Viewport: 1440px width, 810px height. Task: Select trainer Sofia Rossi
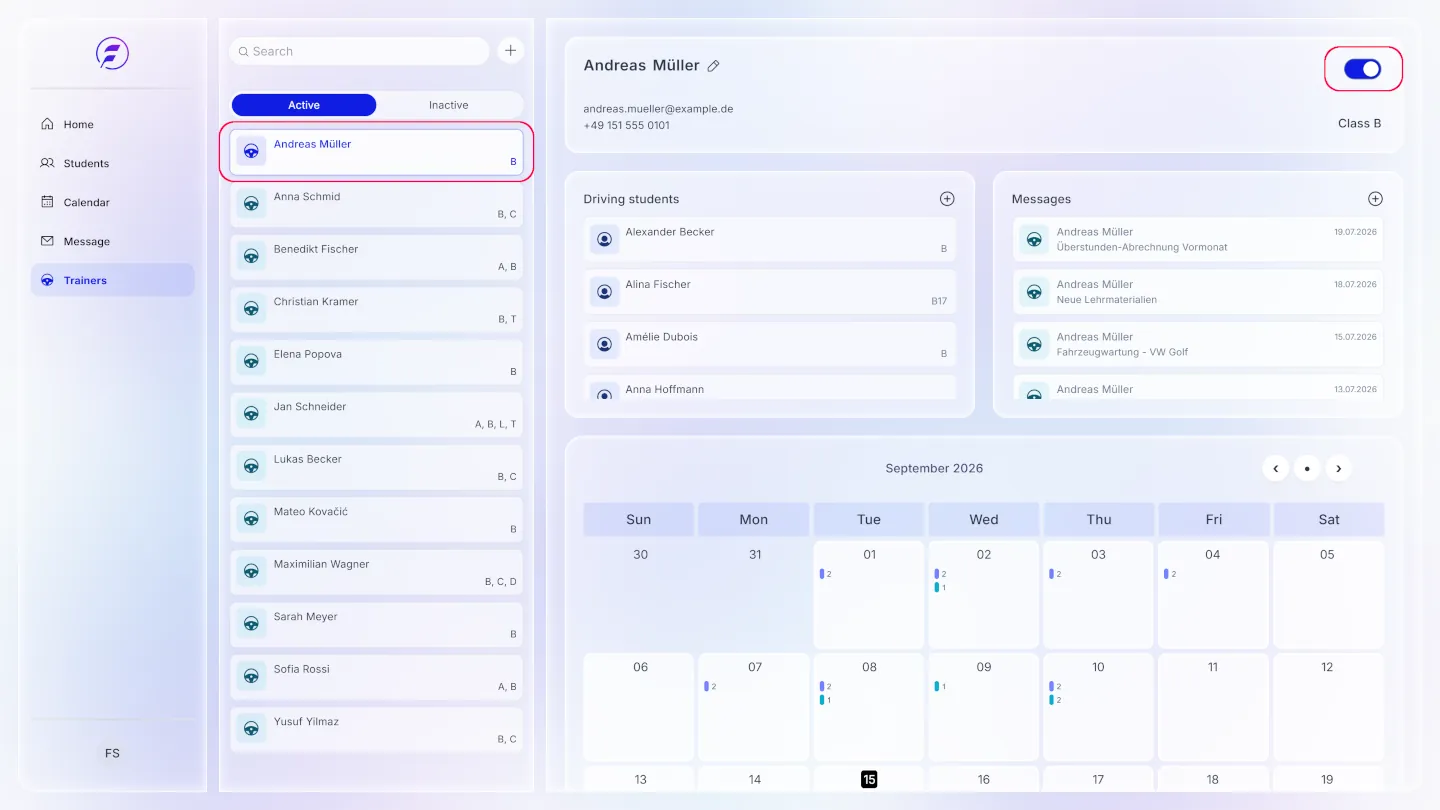tap(376, 677)
